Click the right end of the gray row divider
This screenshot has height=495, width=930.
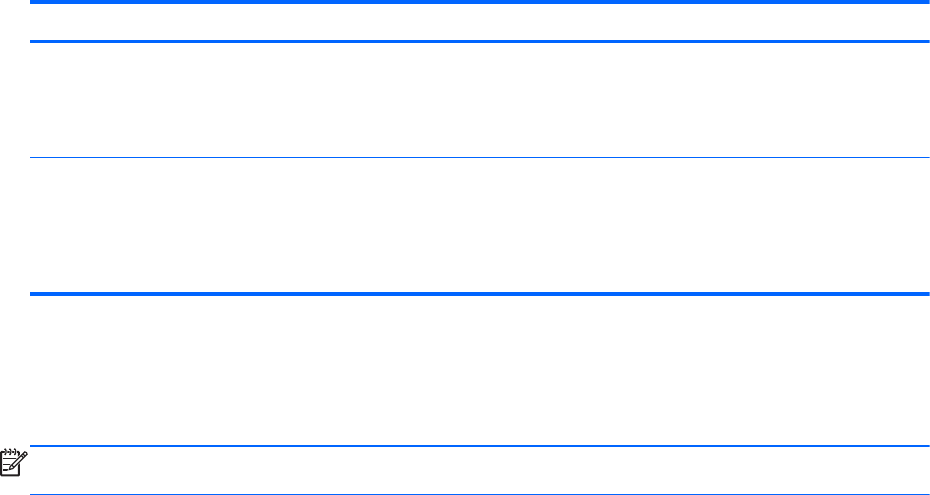[x=925, y=157]
